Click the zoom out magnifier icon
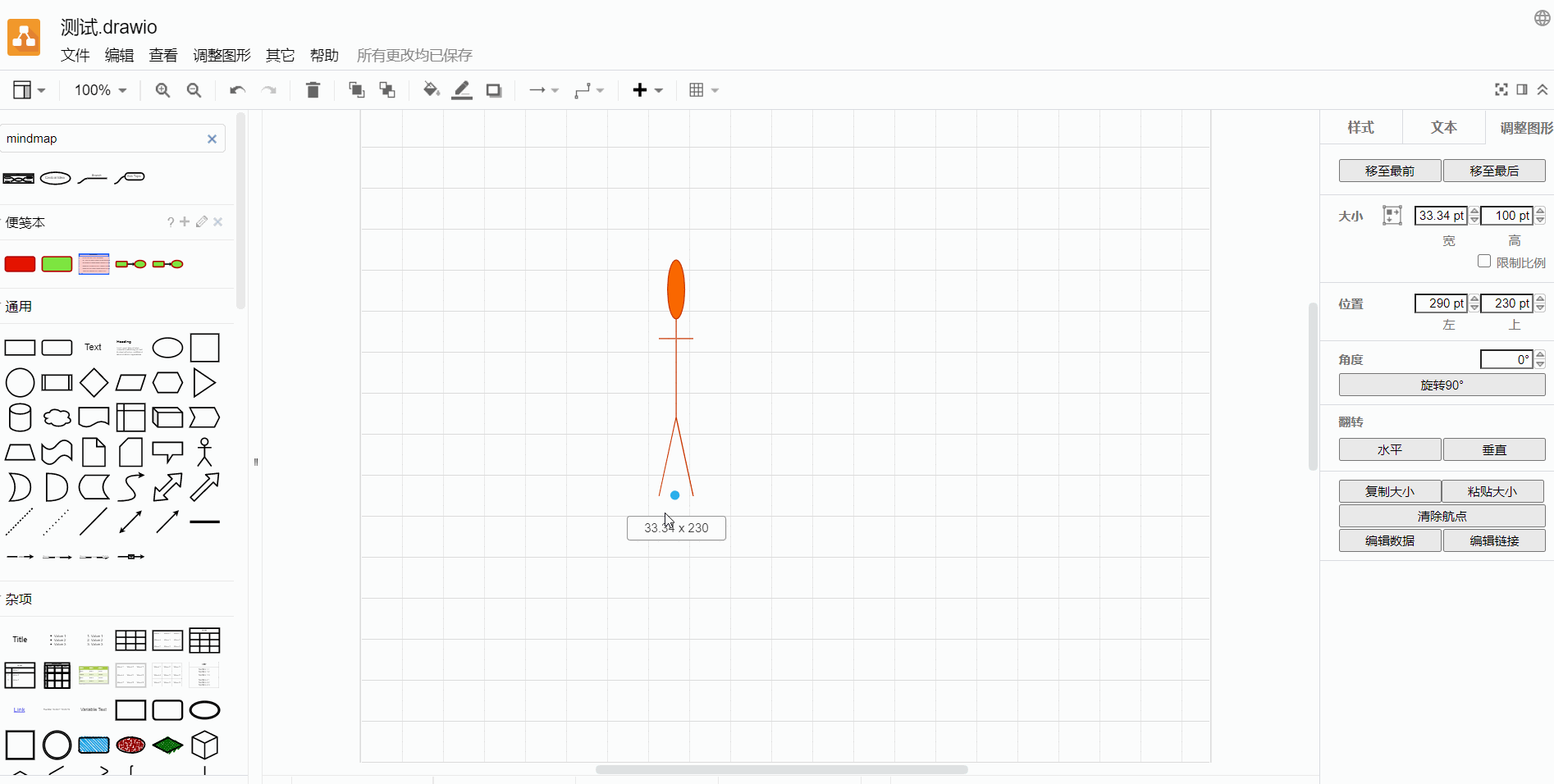Viewport: 1554px width, 784px height. coord(194,90)
